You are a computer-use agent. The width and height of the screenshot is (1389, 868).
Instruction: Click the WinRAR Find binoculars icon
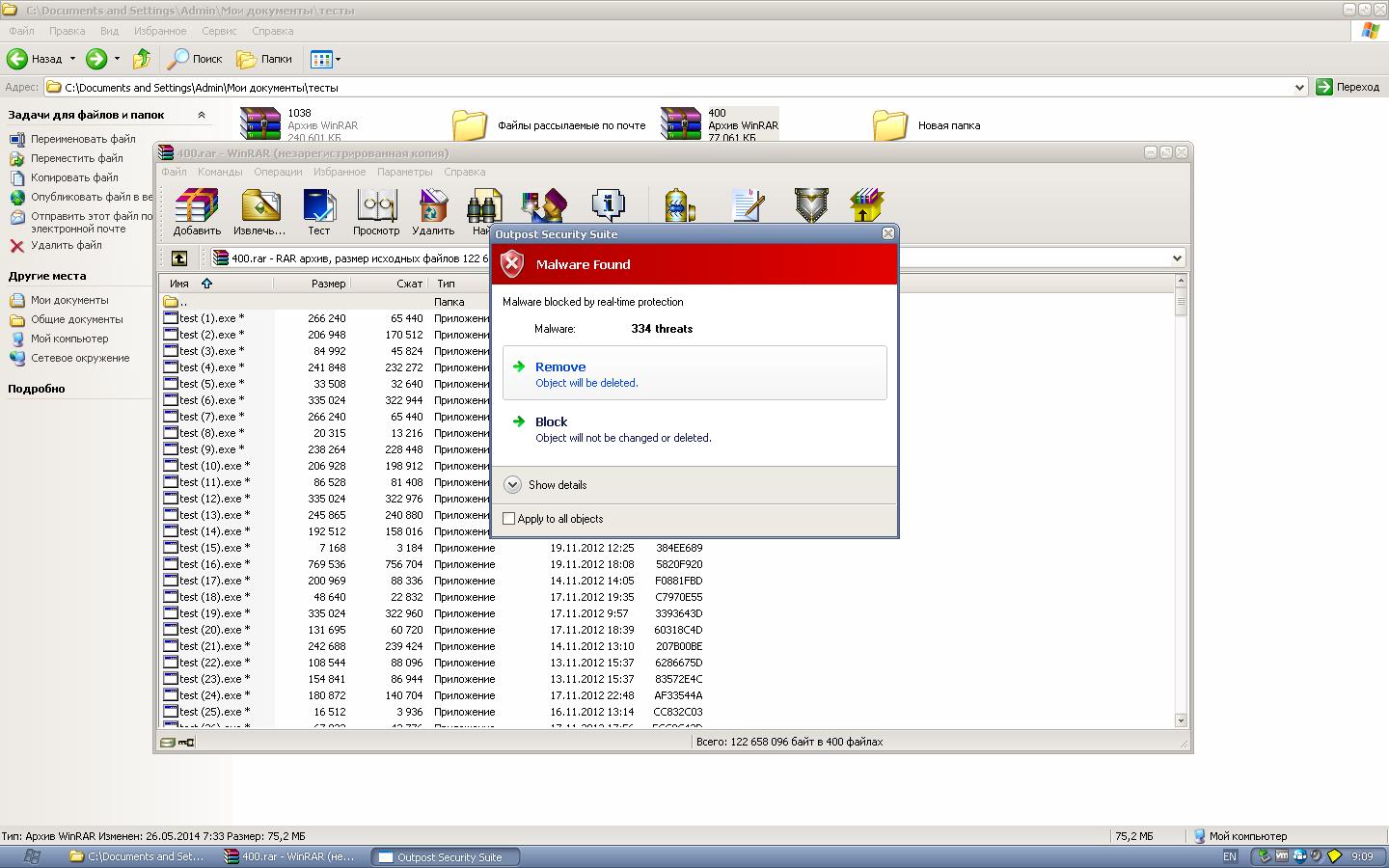tap(482, 205)
